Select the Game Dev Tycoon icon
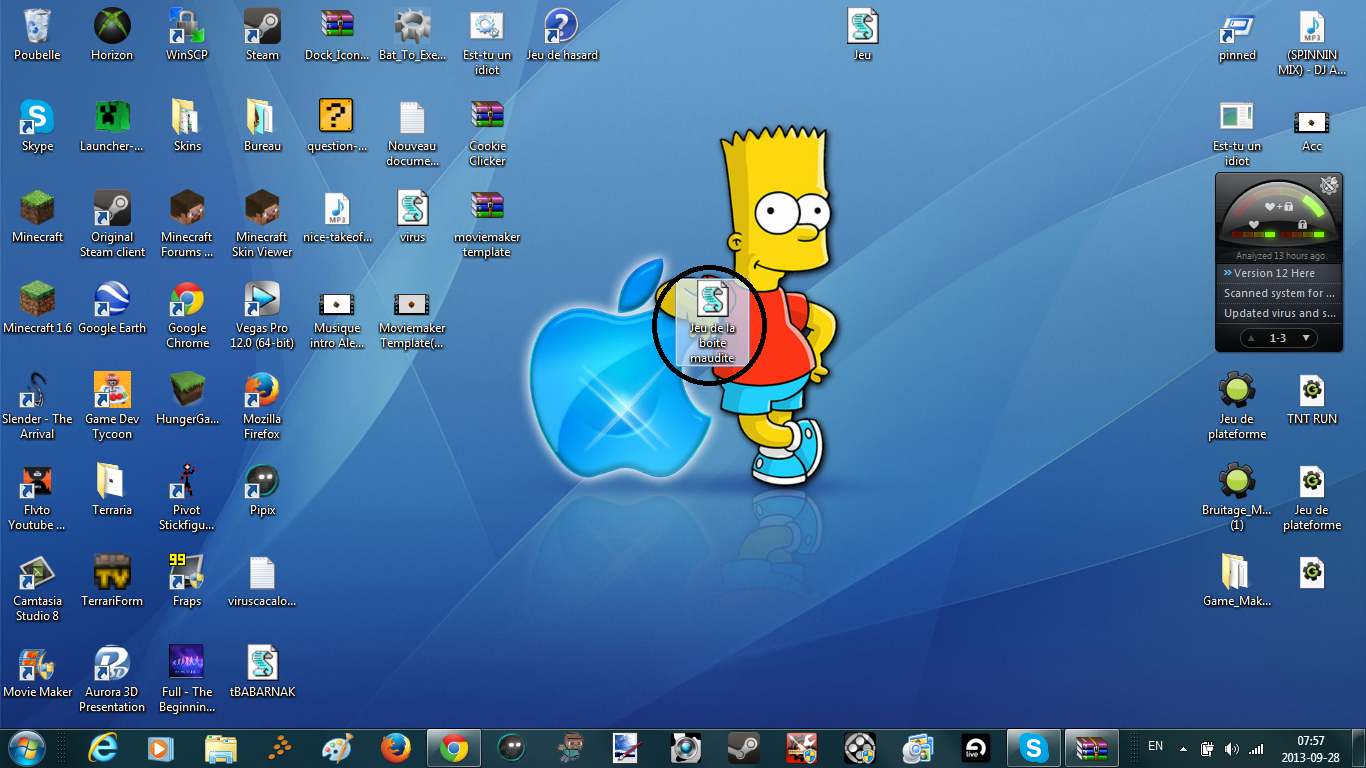The width and height of the screenshot is (1366, 768). [x=112, y=406]
